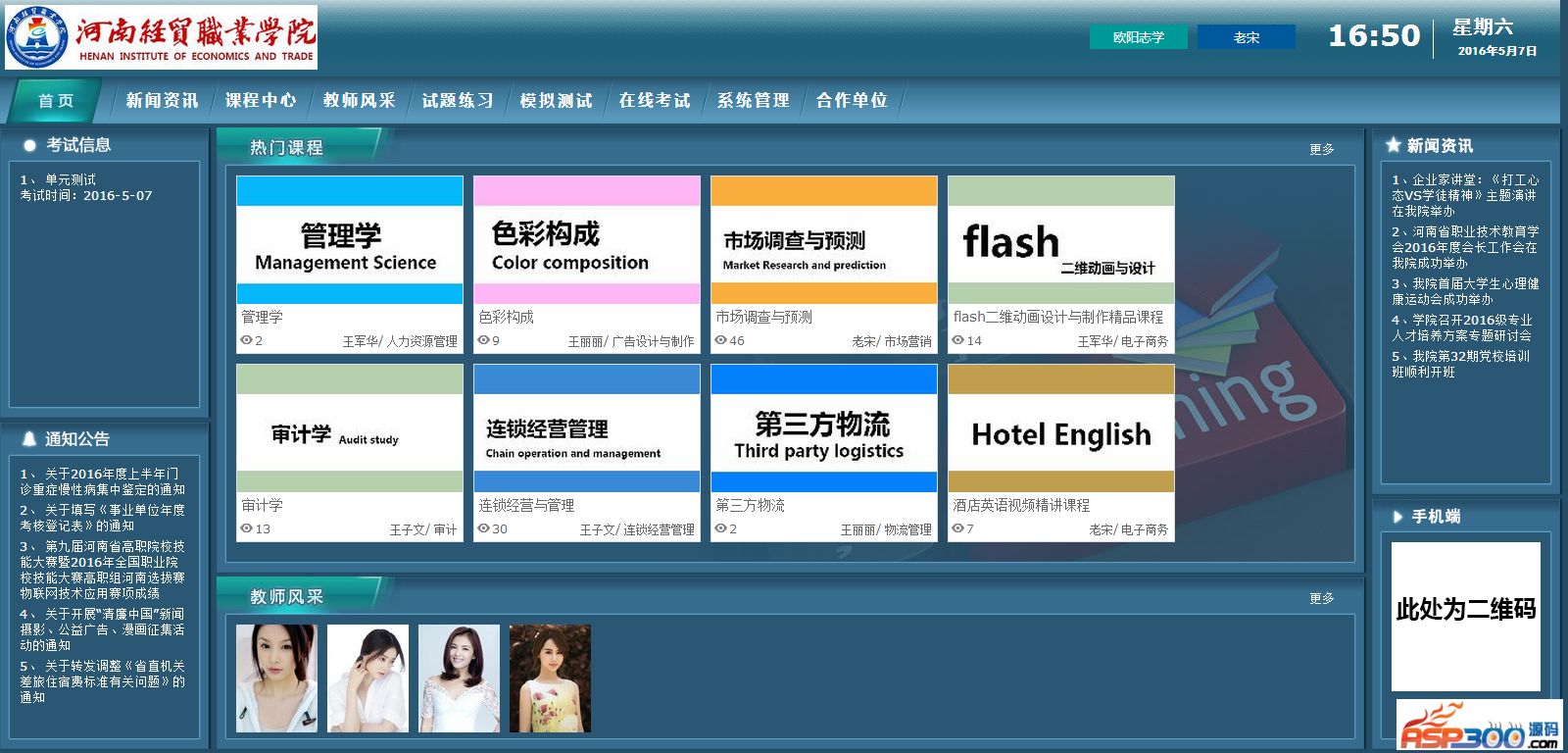
Task: Click the 第三方物流 course title link
Action: 750,505
